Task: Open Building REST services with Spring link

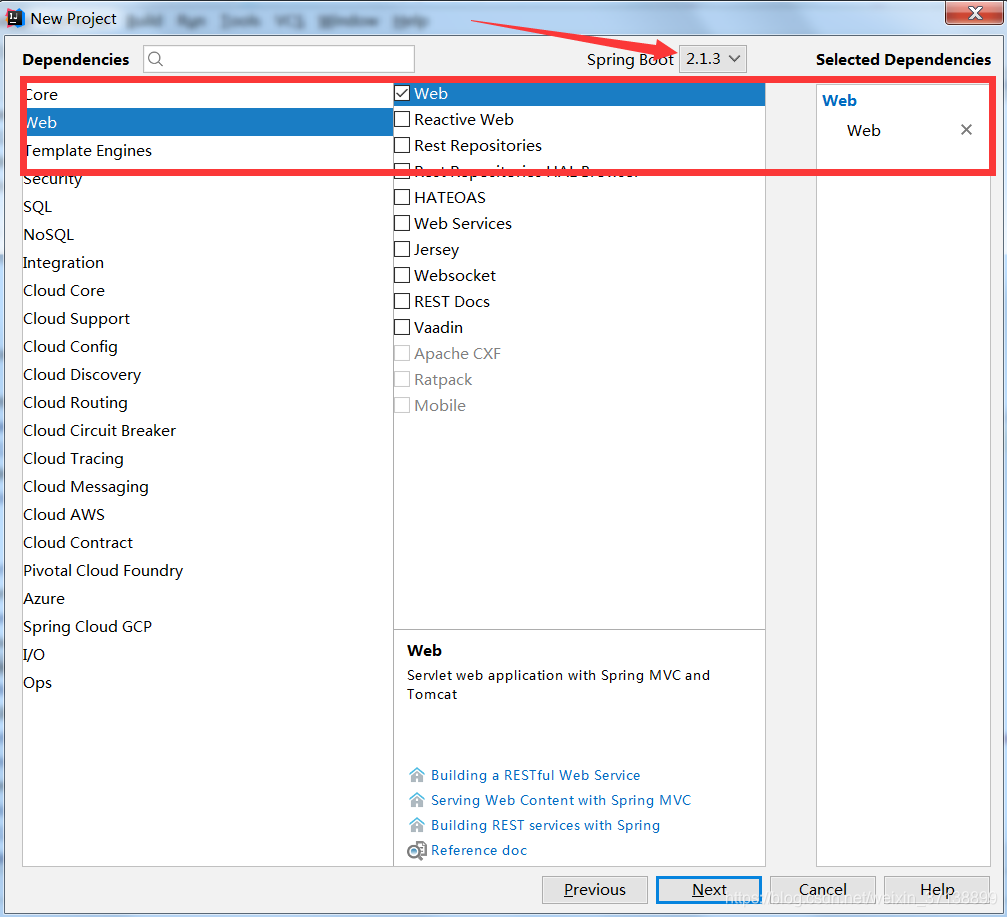Action: coord(545,825)
